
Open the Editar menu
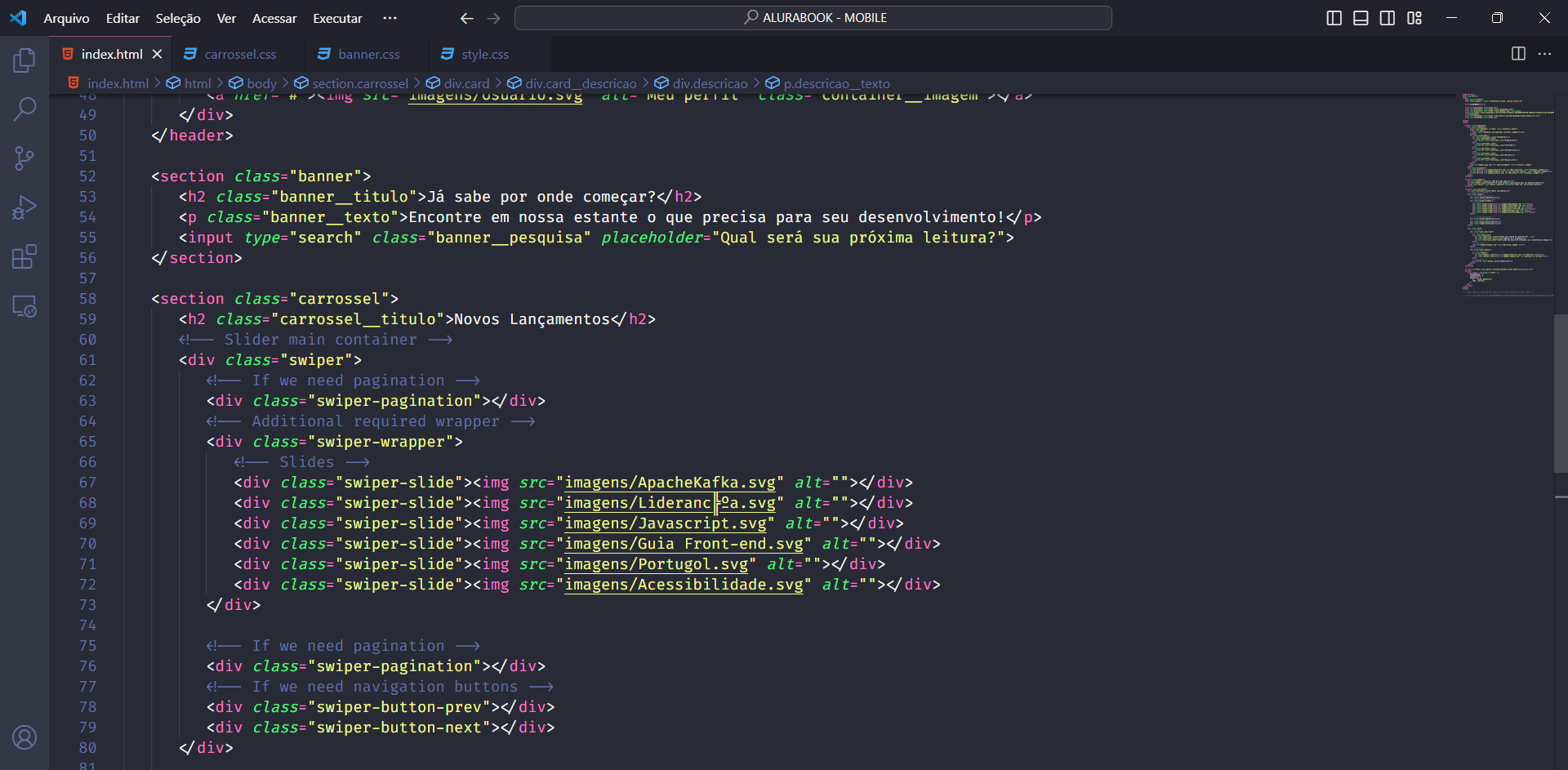122,18
